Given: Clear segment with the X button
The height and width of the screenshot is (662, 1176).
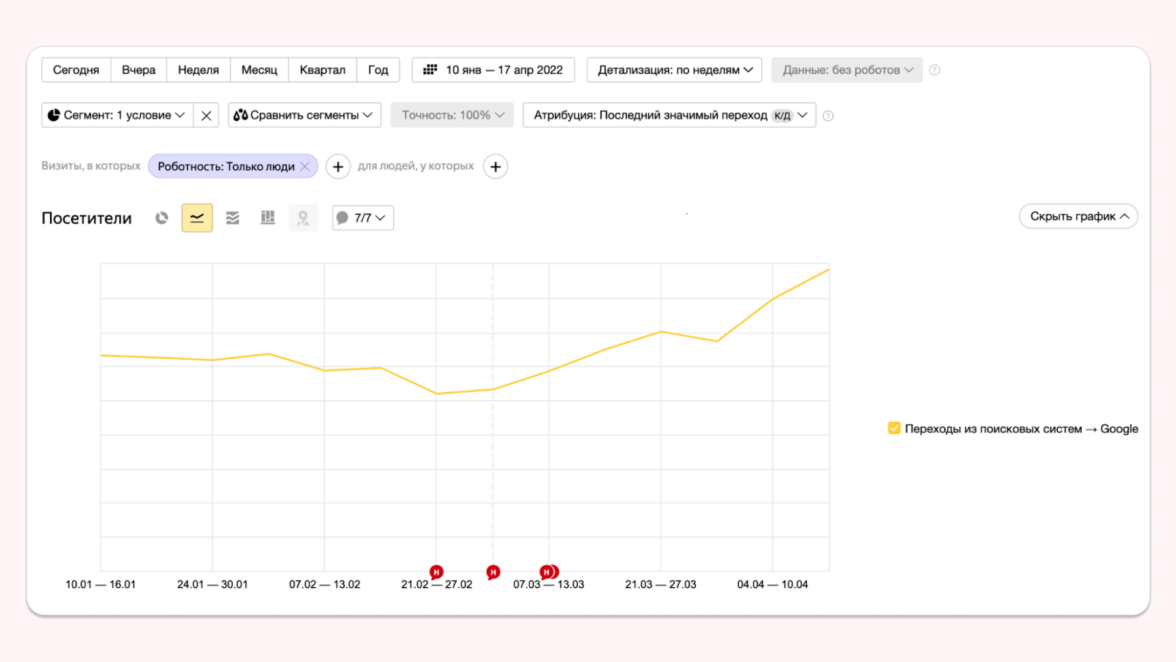Looking at the screenshot, I should click(206, 115).
